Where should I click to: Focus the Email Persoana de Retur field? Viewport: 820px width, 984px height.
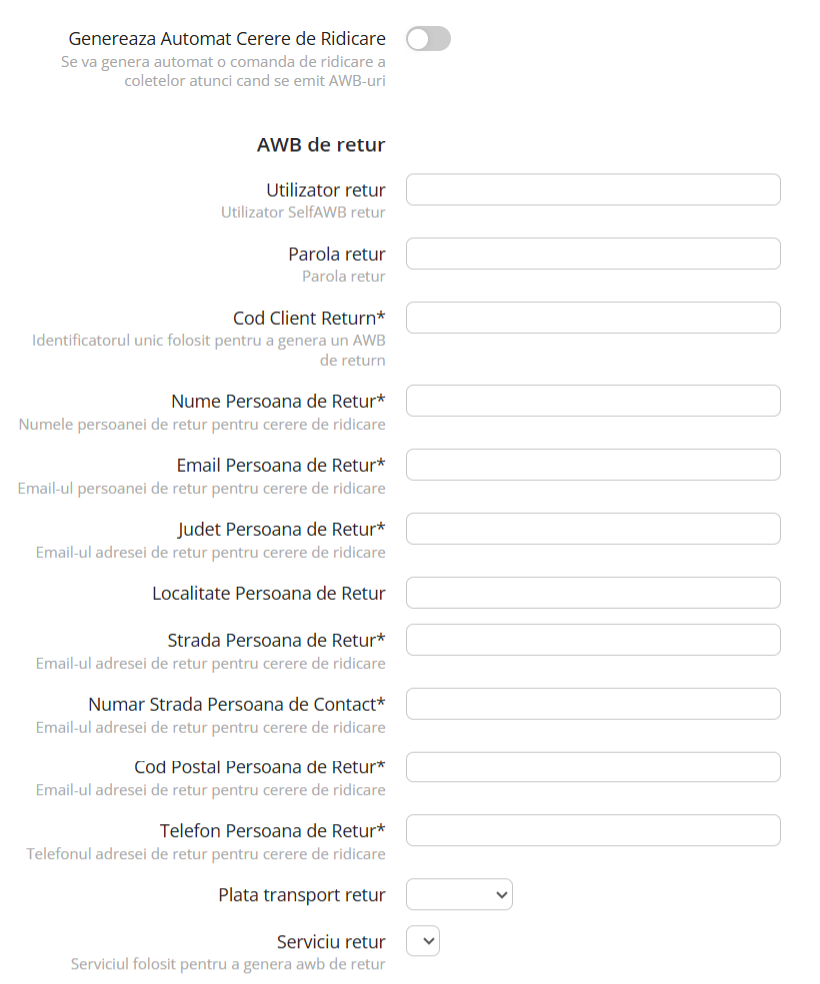[592, 464]
